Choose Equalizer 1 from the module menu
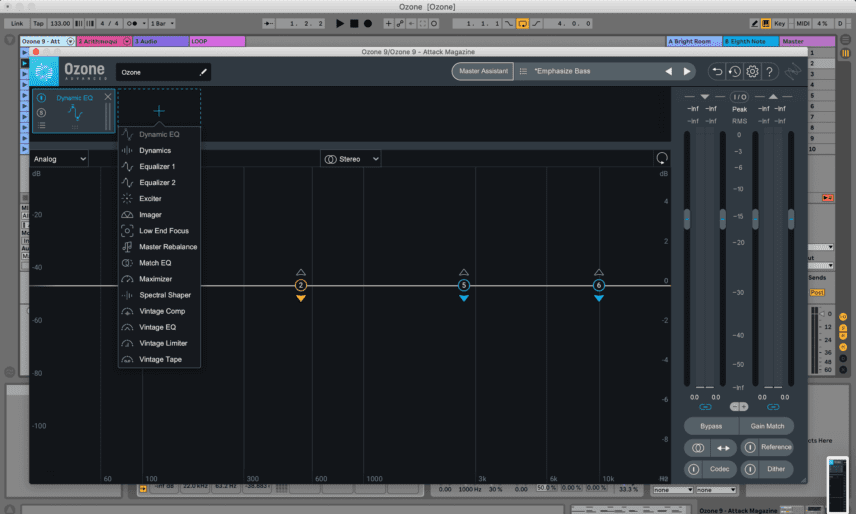The width and height of the screenshot is (856, 514). point(159,166)
